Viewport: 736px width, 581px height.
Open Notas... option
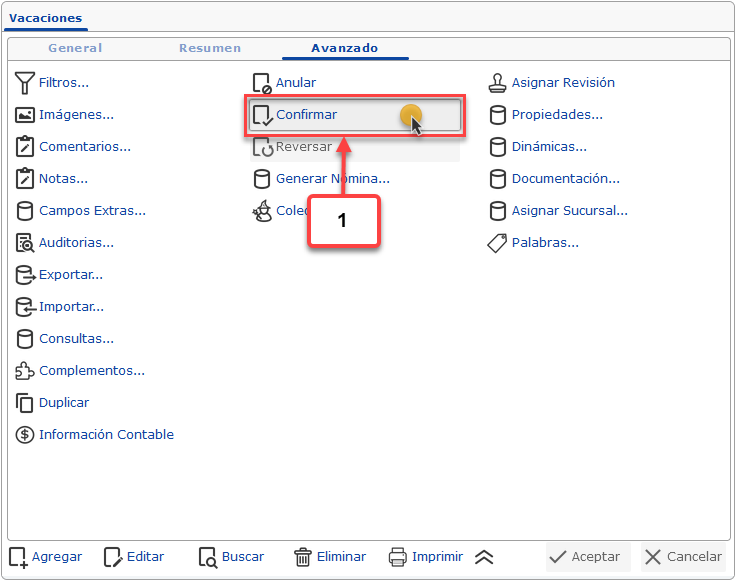coord(63,178)
